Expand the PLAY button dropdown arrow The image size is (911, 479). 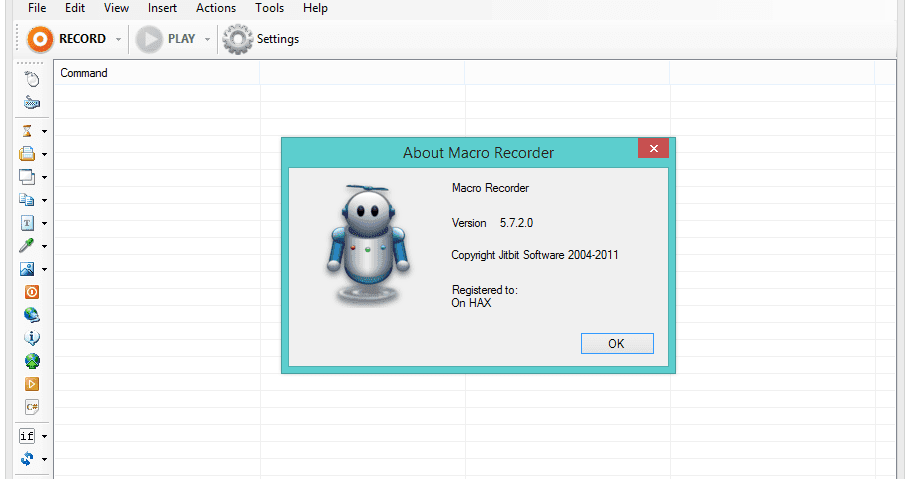pyautogui.click(x=207, y=40)
